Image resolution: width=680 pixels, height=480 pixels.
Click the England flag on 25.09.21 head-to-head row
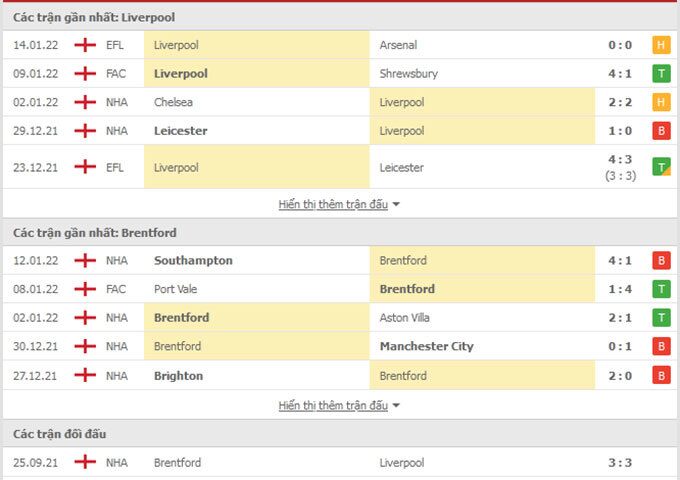[x=85, y=463]
